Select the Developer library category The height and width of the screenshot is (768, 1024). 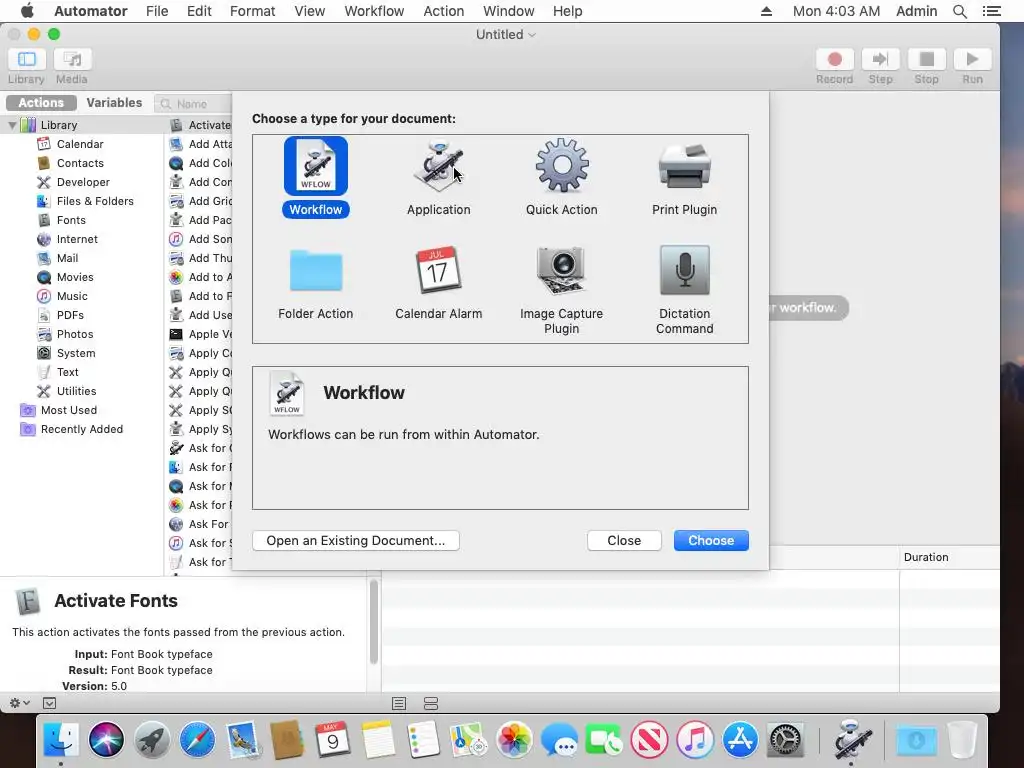pos(83,182)
